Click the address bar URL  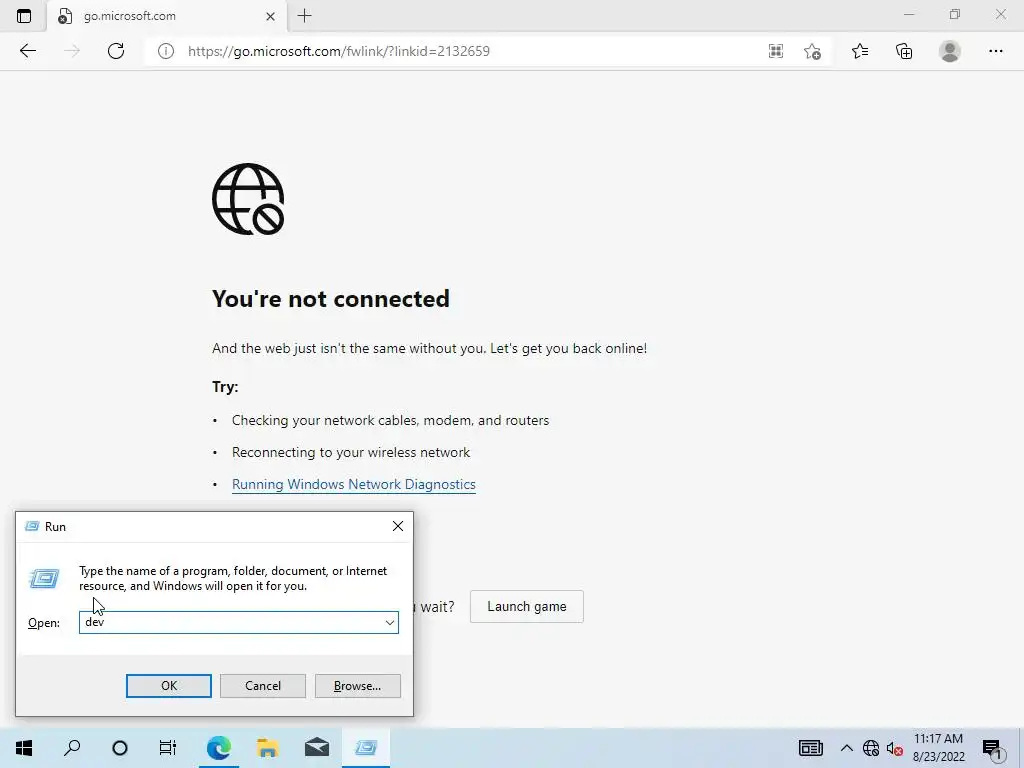pyautogui.click(x=339, y=51)
